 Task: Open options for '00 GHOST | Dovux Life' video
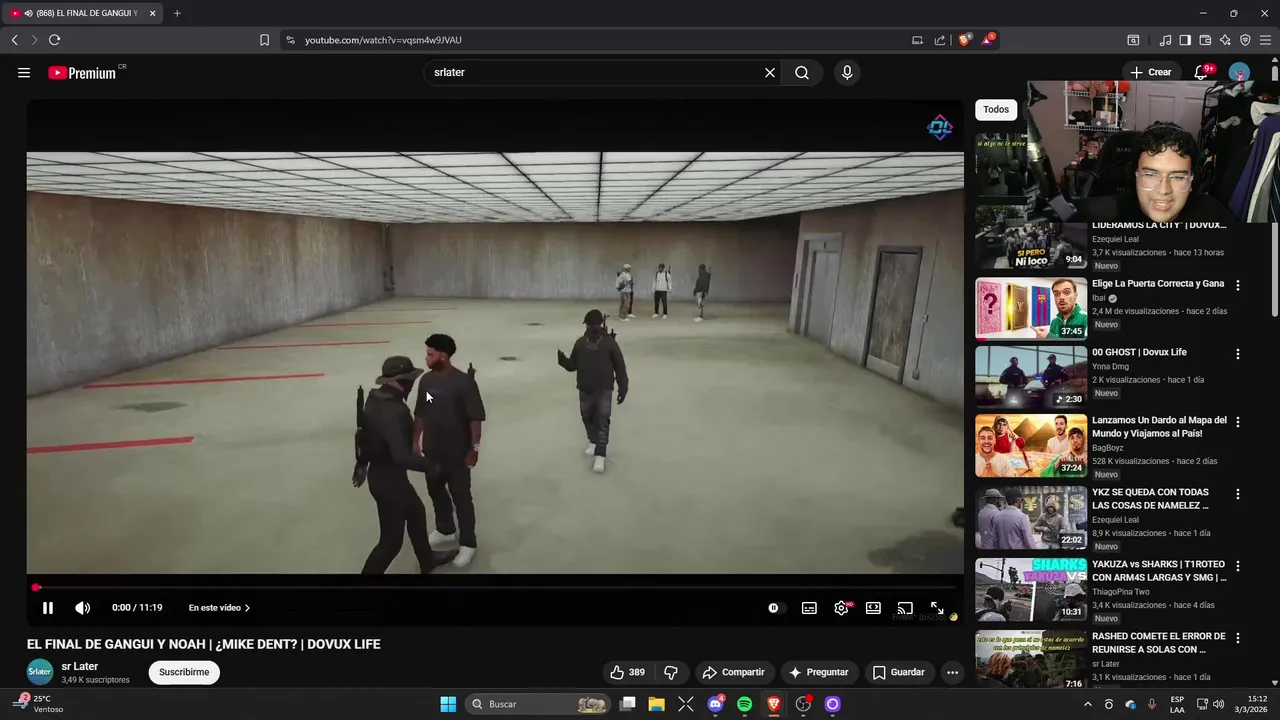point(1238,354)
